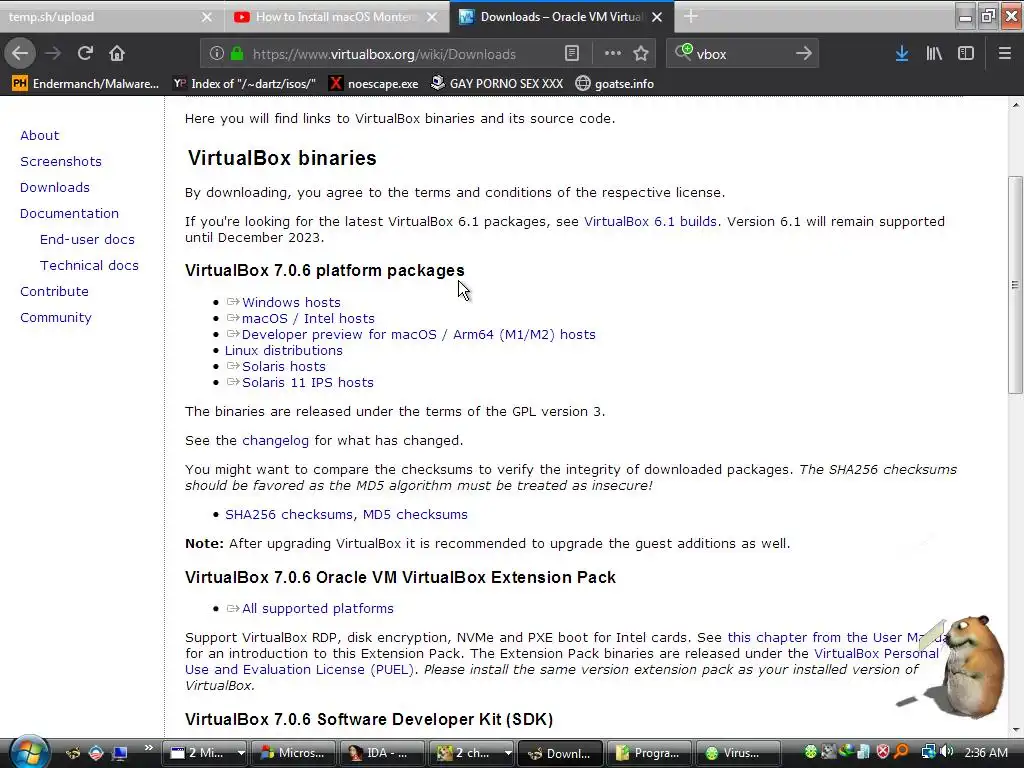
Task: Open Technical docs link
Action: [89, 266]
